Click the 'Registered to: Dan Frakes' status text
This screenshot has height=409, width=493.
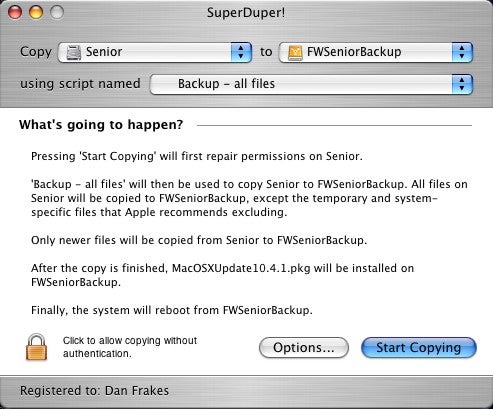pos(94,391)
